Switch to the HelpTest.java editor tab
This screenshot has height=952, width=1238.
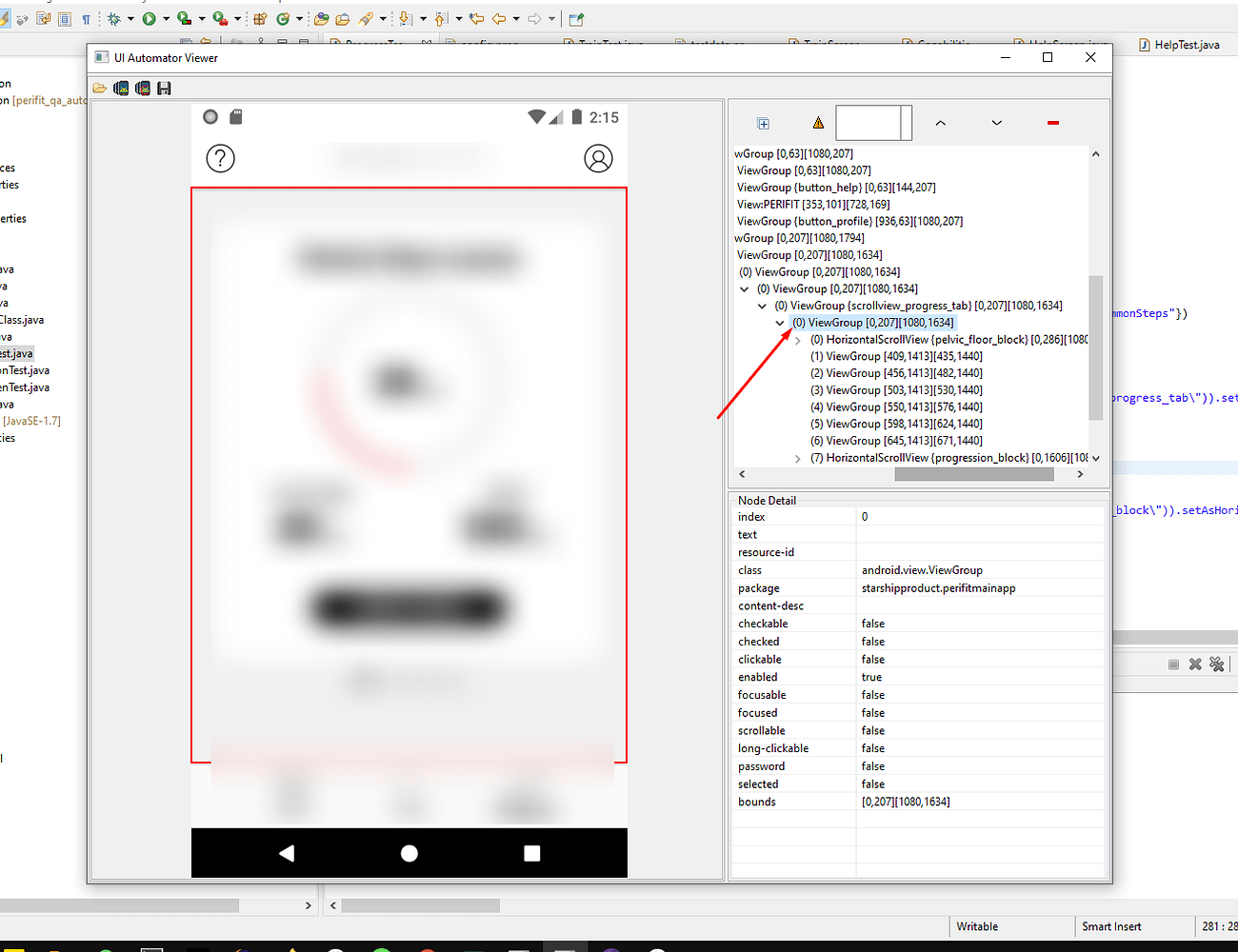1179,45
